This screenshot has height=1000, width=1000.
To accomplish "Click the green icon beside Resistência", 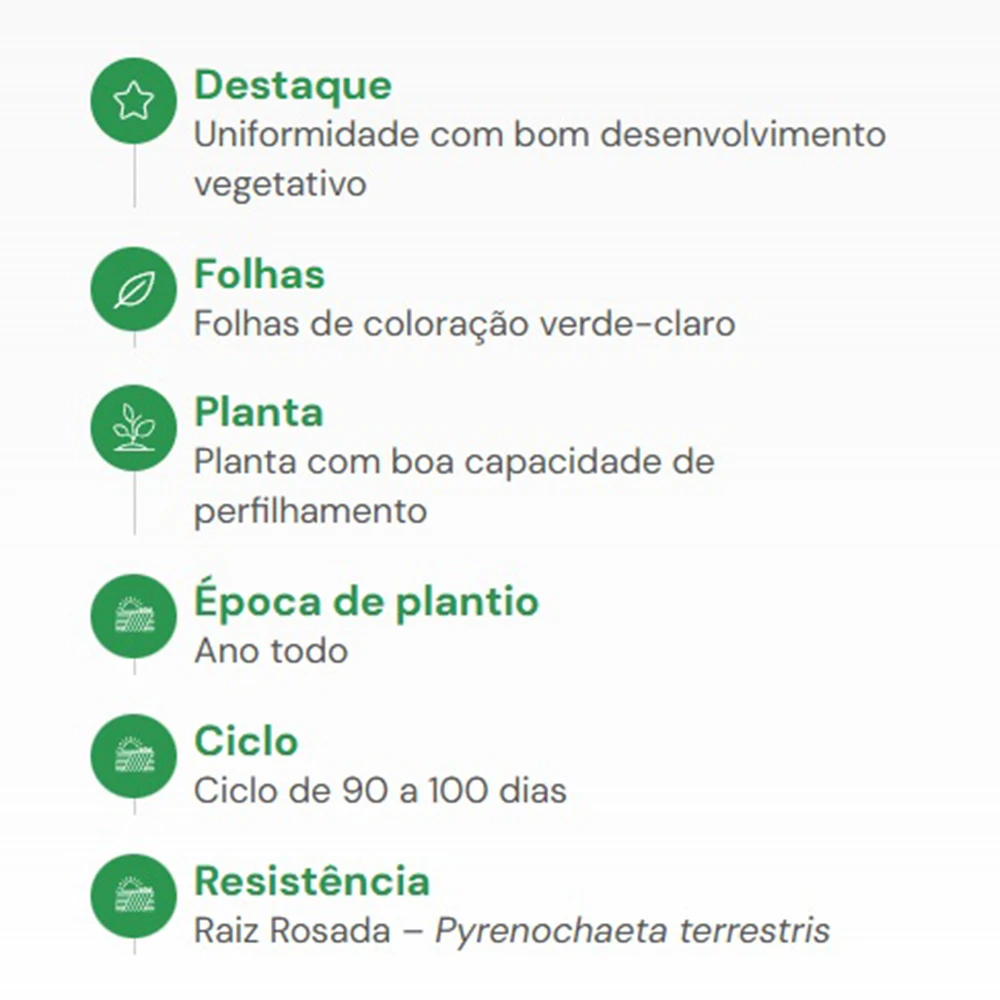I will tap(133, 896).
